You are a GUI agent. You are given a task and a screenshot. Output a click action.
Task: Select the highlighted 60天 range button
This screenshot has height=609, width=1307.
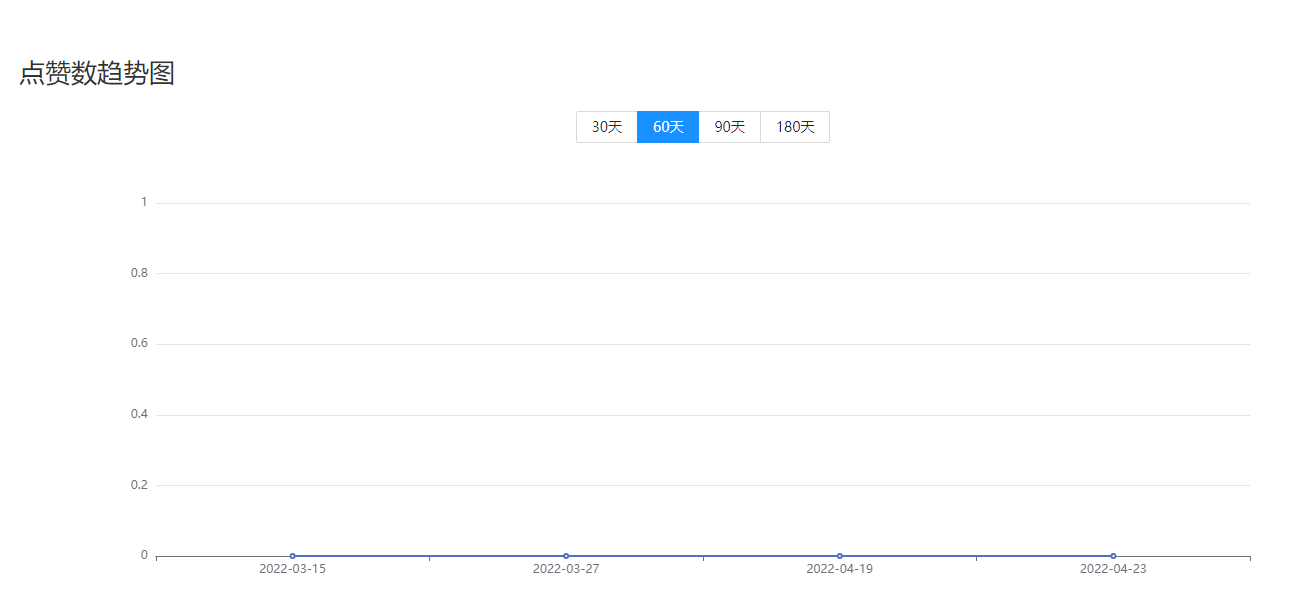(668, 127)
